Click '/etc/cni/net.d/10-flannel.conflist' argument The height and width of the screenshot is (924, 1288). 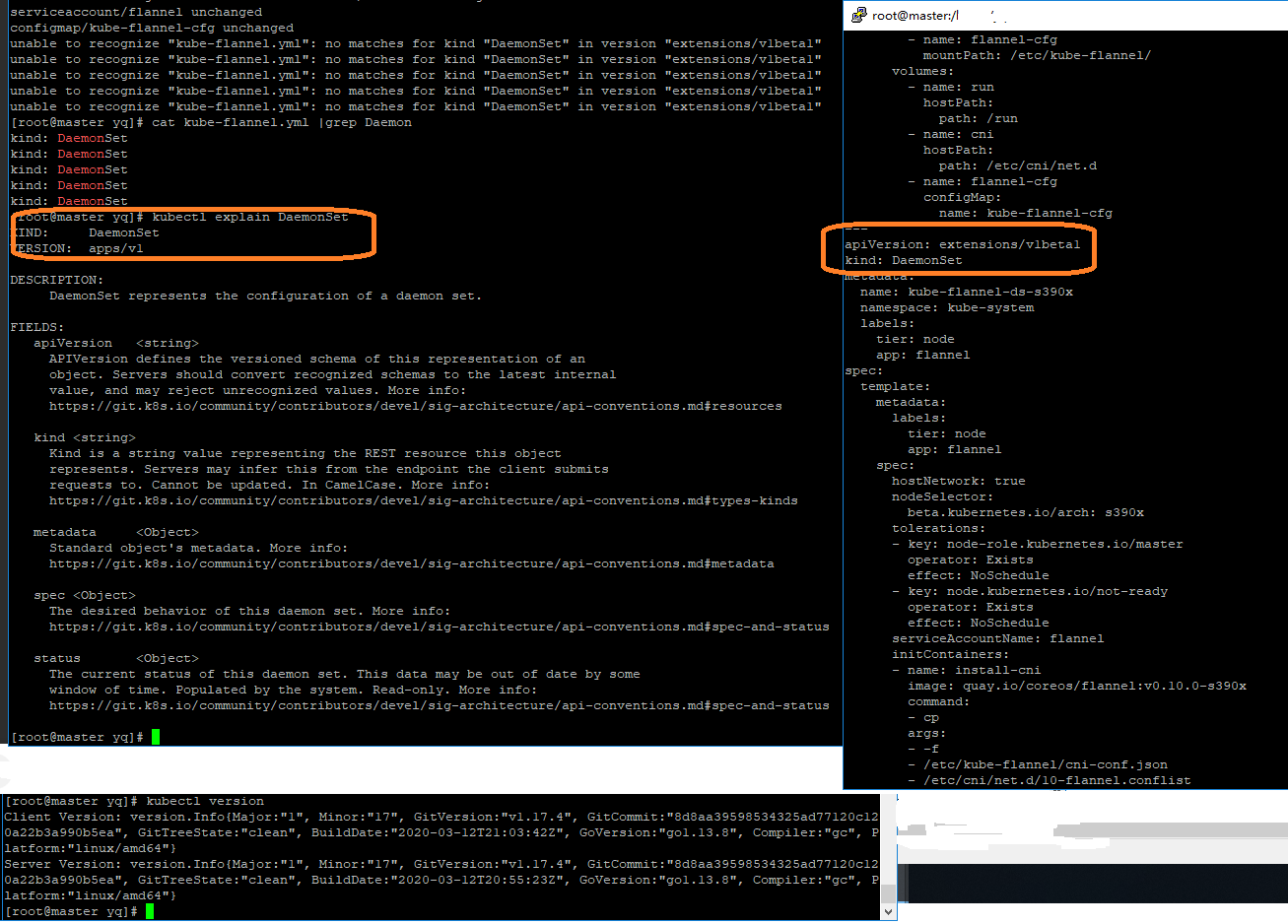[x=1057, y=780]
